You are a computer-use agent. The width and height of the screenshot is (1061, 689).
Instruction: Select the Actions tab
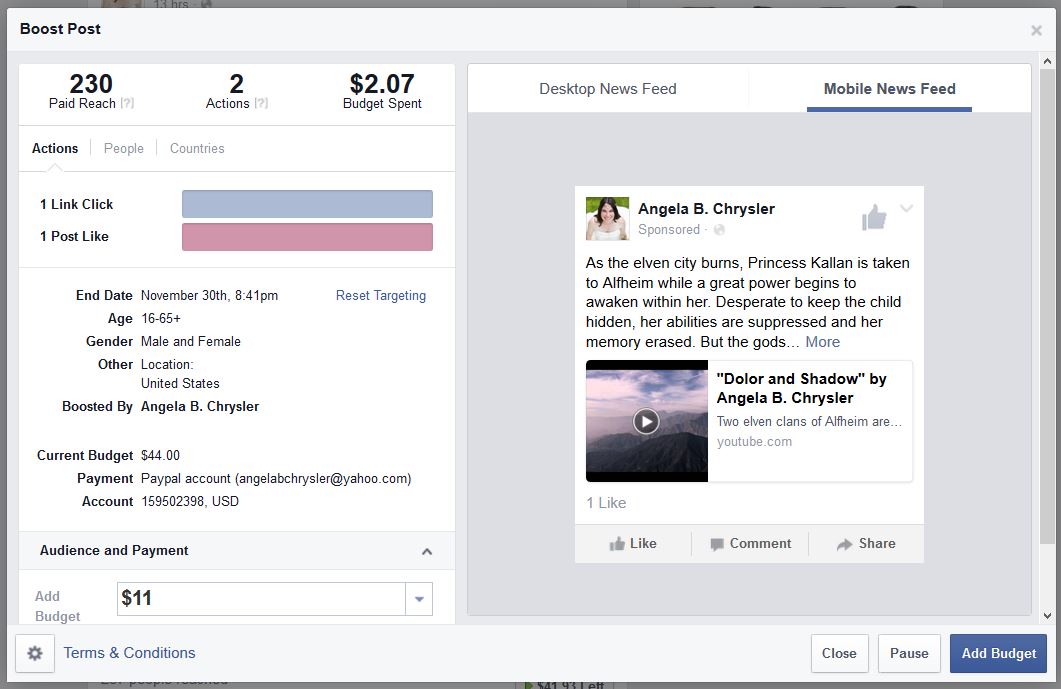pyautogui.click(x=55, y=148)
